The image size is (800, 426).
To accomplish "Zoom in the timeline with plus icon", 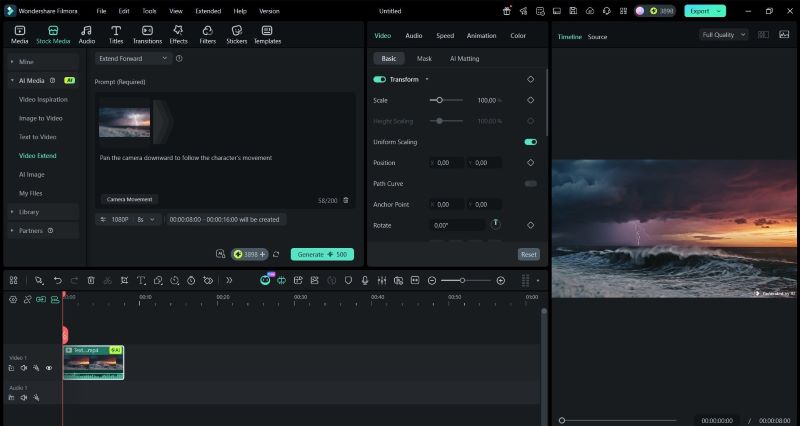I will [501, 281].
